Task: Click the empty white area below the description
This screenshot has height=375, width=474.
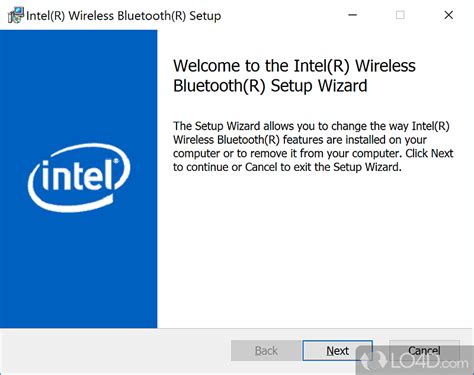Action: pyautogui.click(x=315, y=250)
